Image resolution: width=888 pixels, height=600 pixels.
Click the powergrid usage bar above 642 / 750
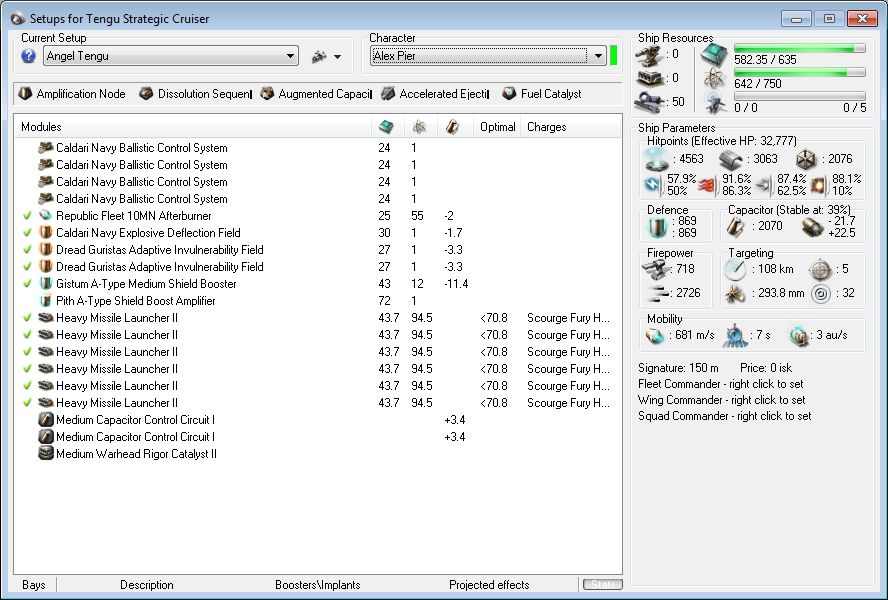point(800,72)
